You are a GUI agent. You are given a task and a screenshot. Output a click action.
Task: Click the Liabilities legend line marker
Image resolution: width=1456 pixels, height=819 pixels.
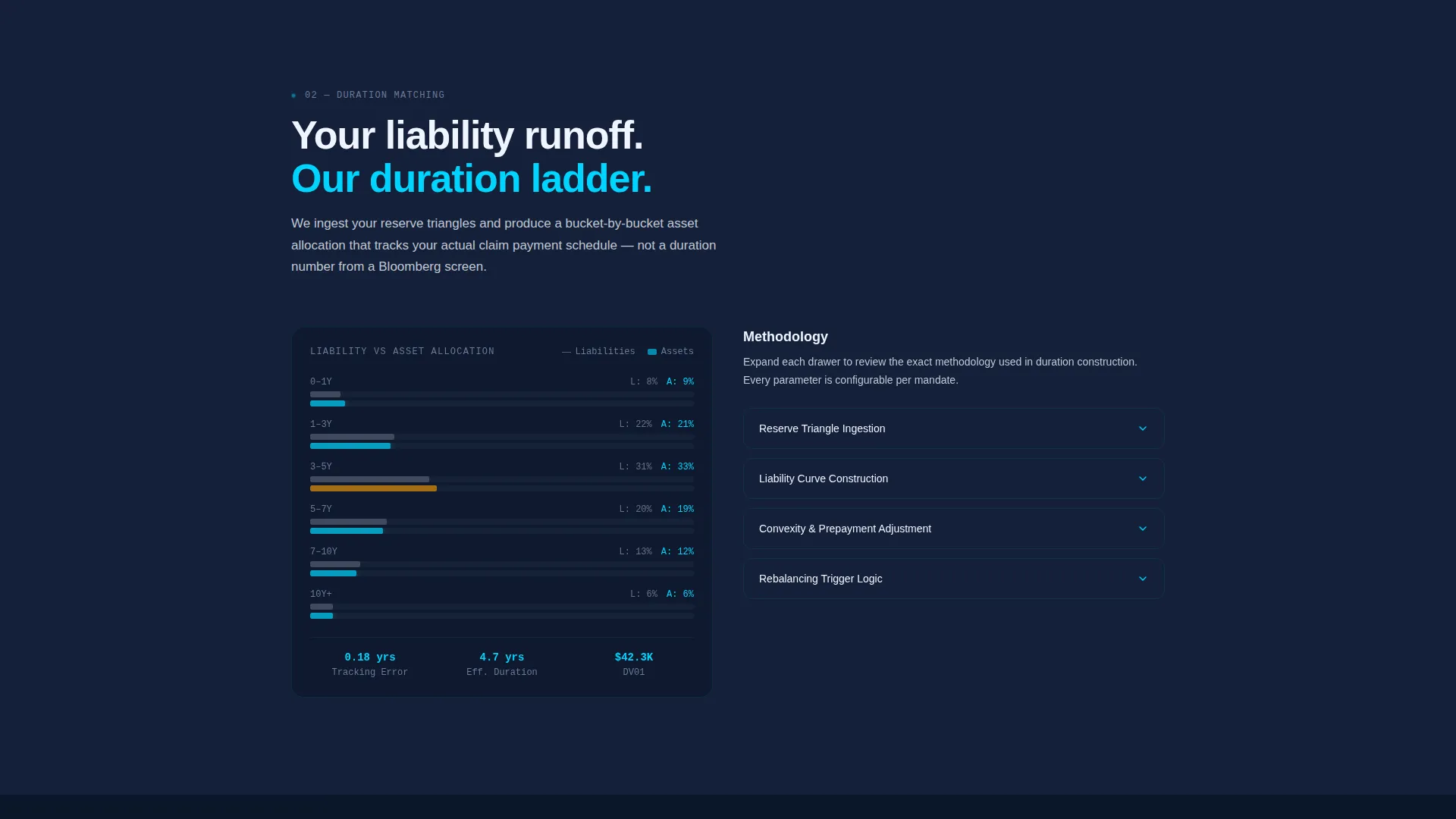566,352
